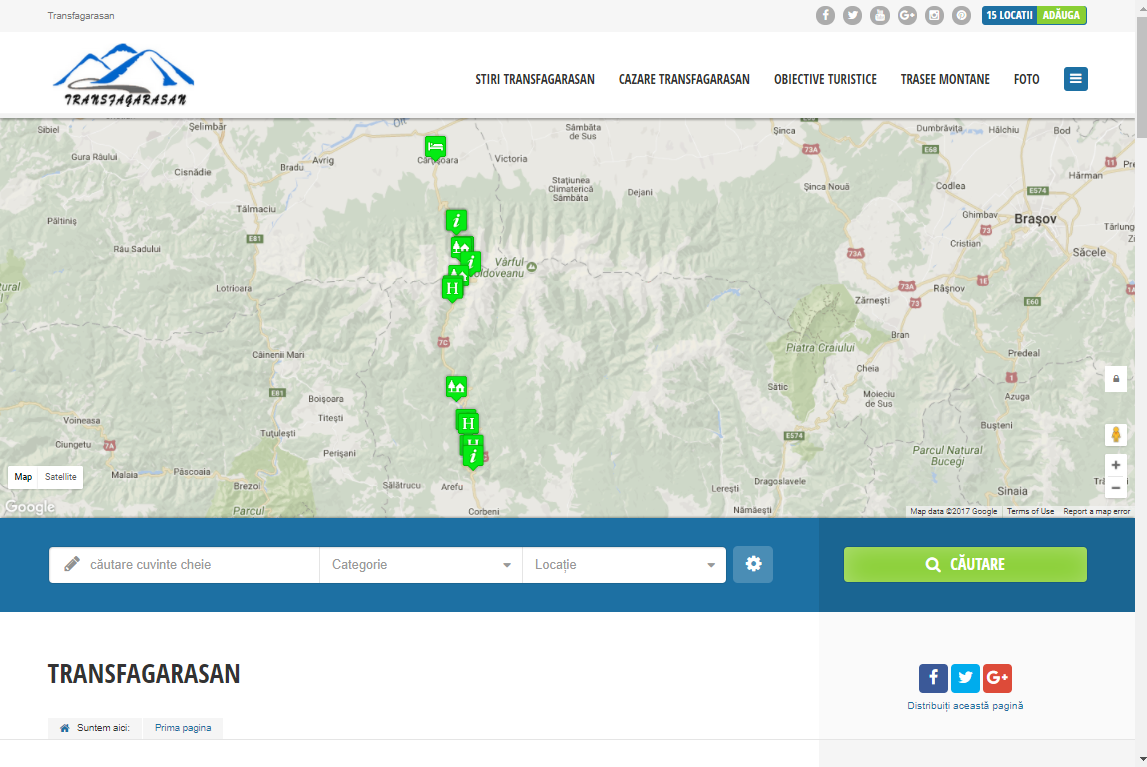Viewport: 1147px width, 767px height.
Task: Open the Twitter icon in top bar
Action: tap(852, 15)
